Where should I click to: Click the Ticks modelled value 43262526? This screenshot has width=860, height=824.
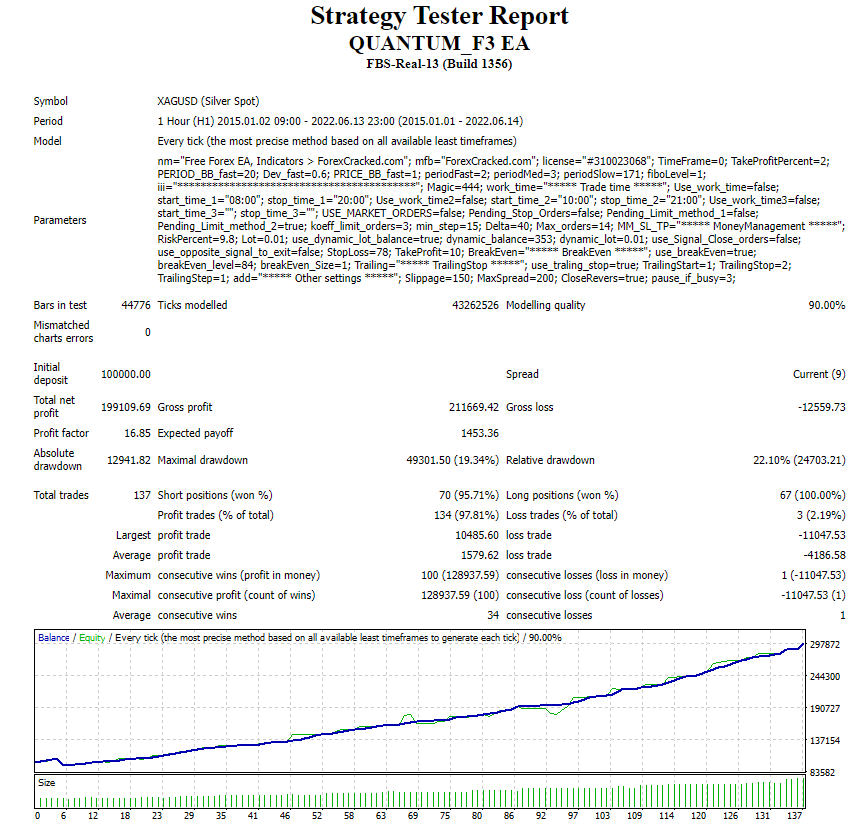point(475,305)
